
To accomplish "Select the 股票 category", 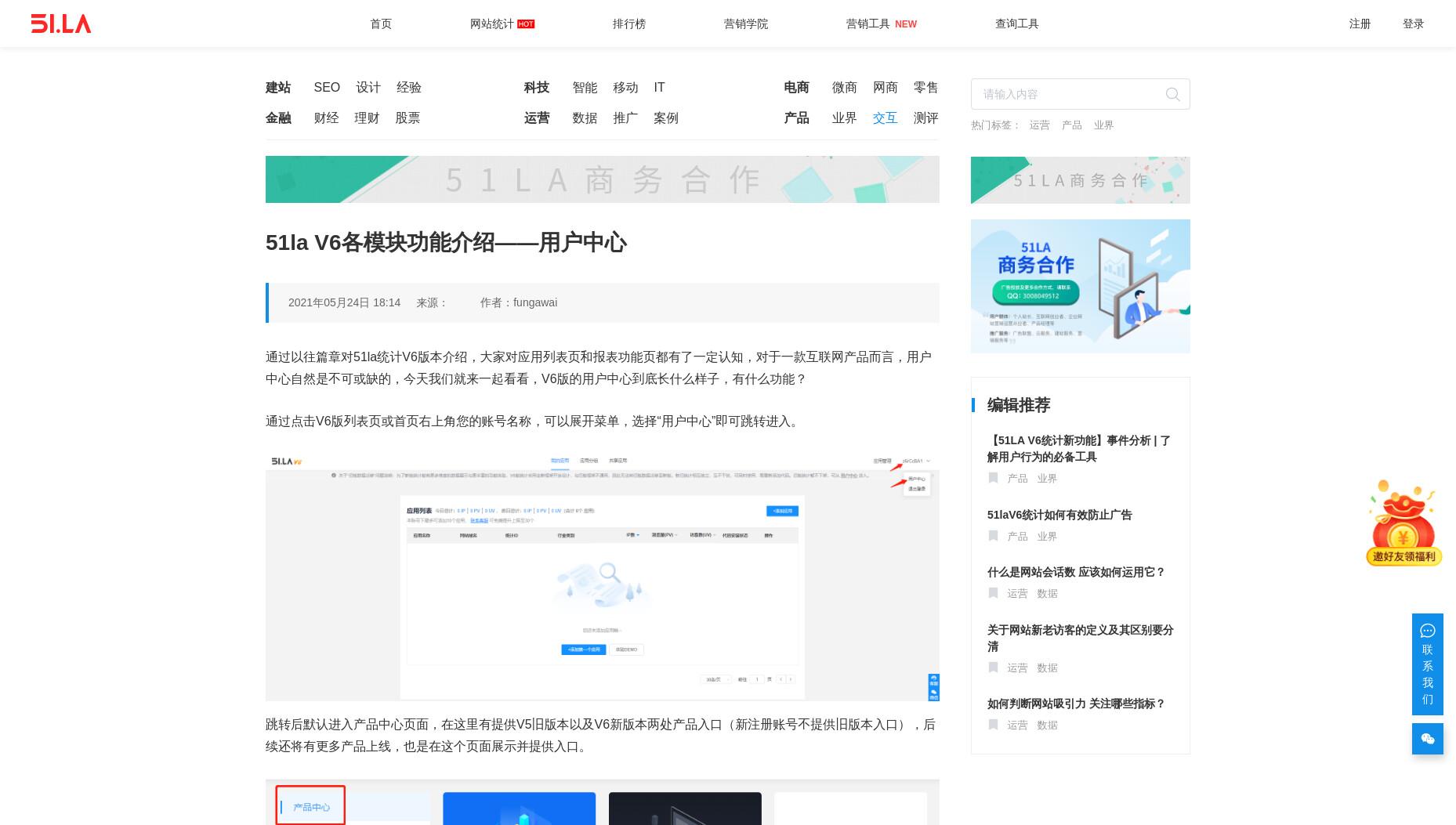I will (x=407, y=118).
